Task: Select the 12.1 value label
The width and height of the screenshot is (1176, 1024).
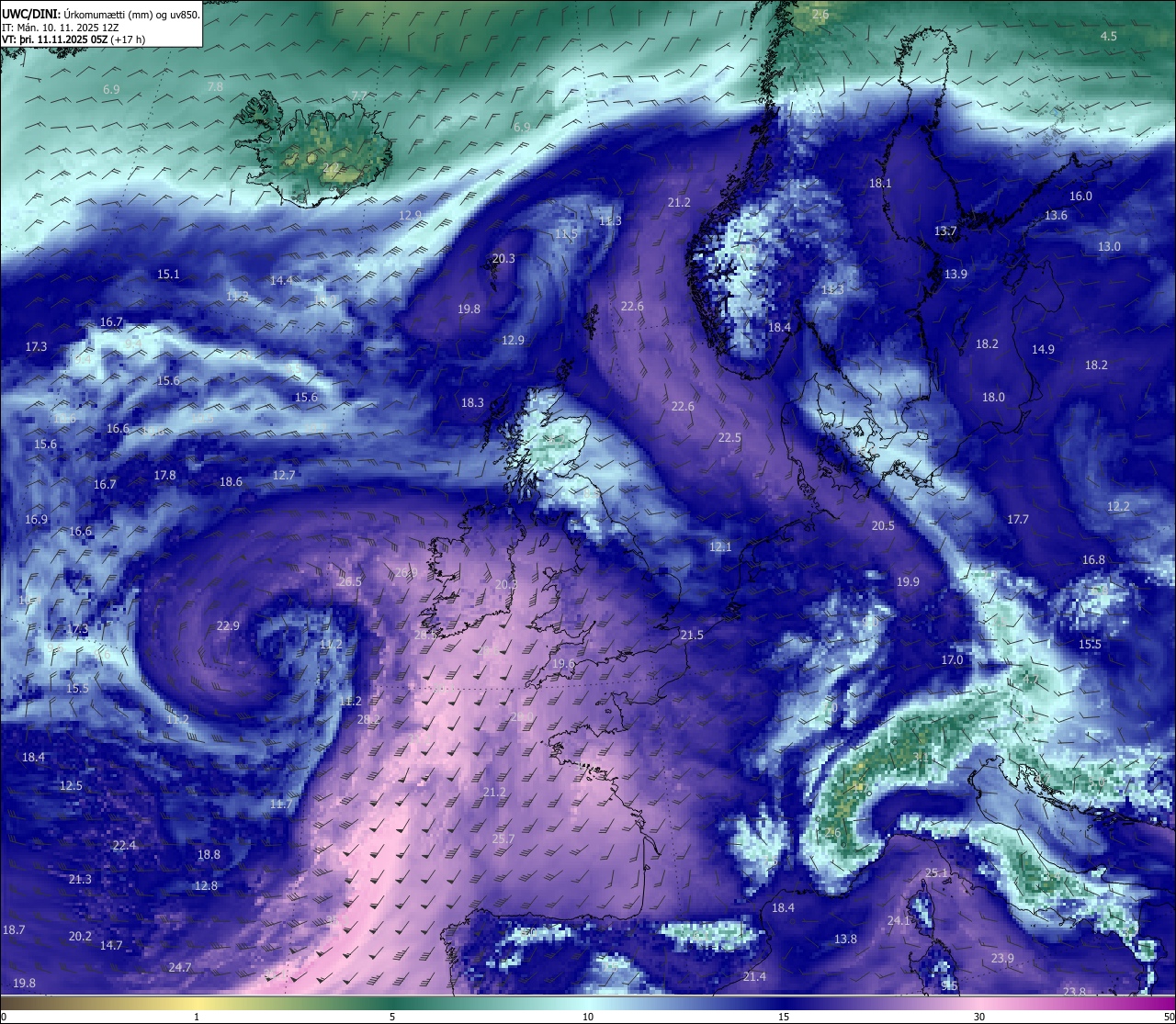Action: pos(720,546)
